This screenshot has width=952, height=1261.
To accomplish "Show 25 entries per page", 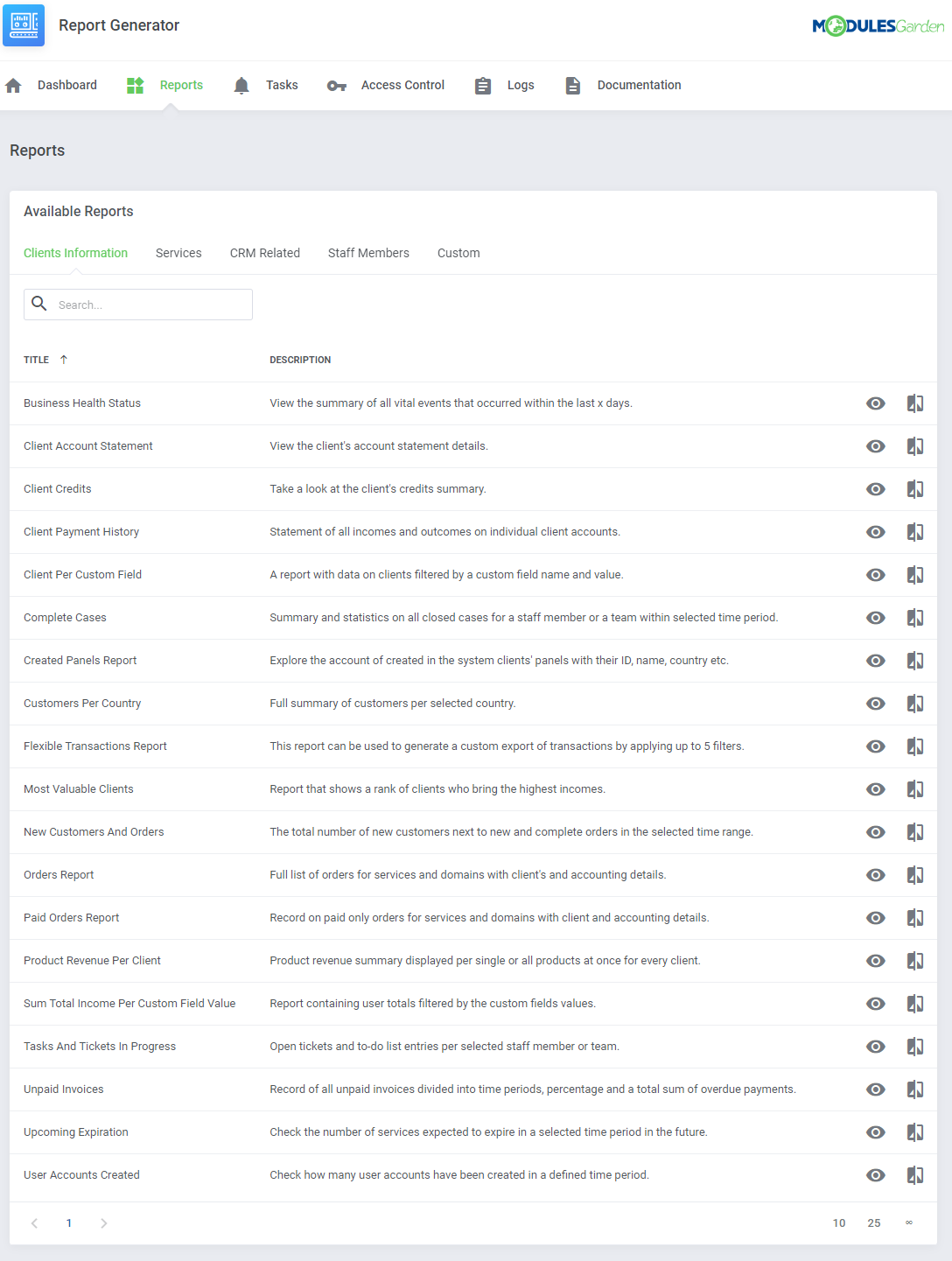I will (874, 1223).
